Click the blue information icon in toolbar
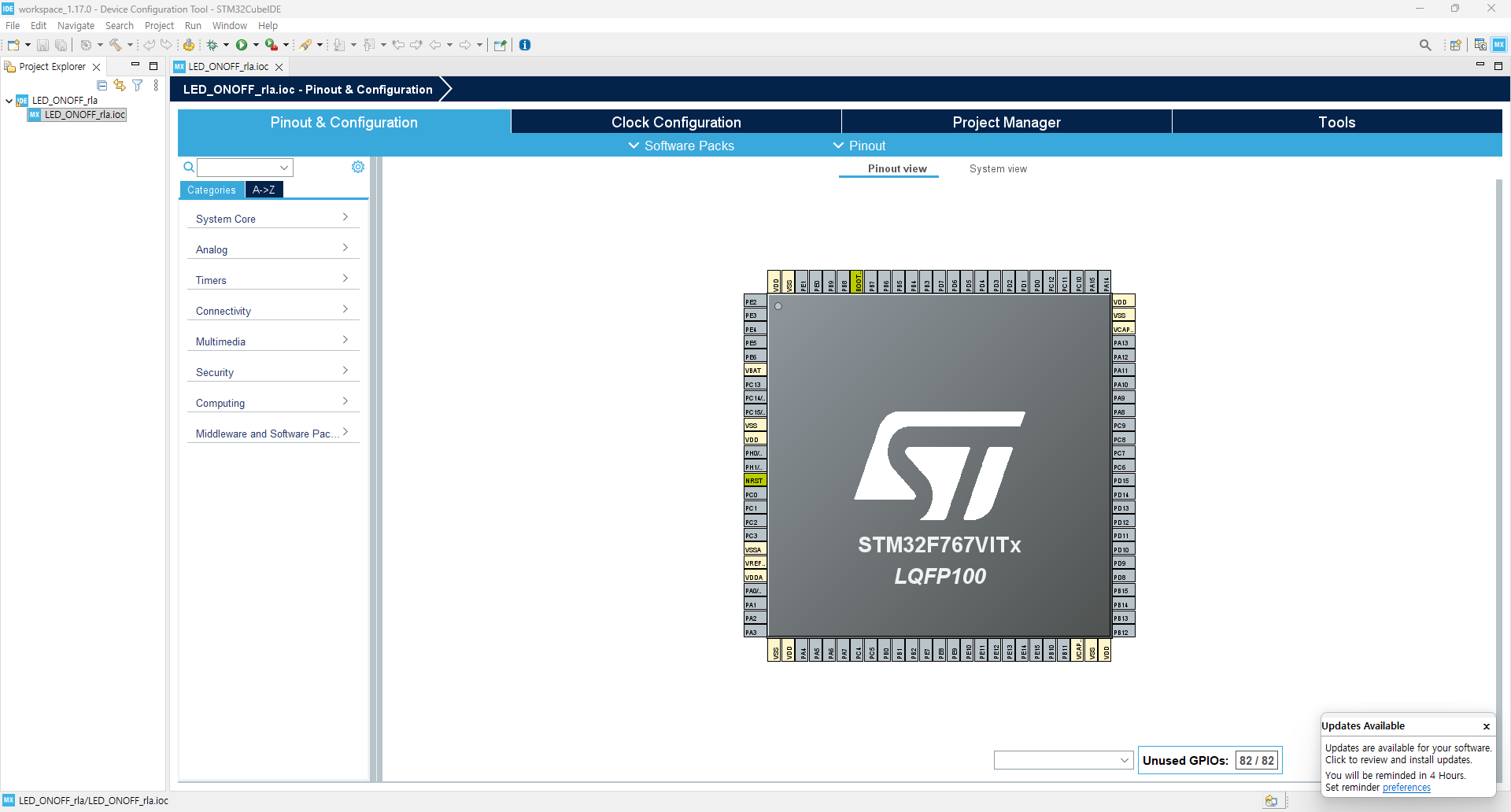1511x812 pixels. tap(525, 45)
